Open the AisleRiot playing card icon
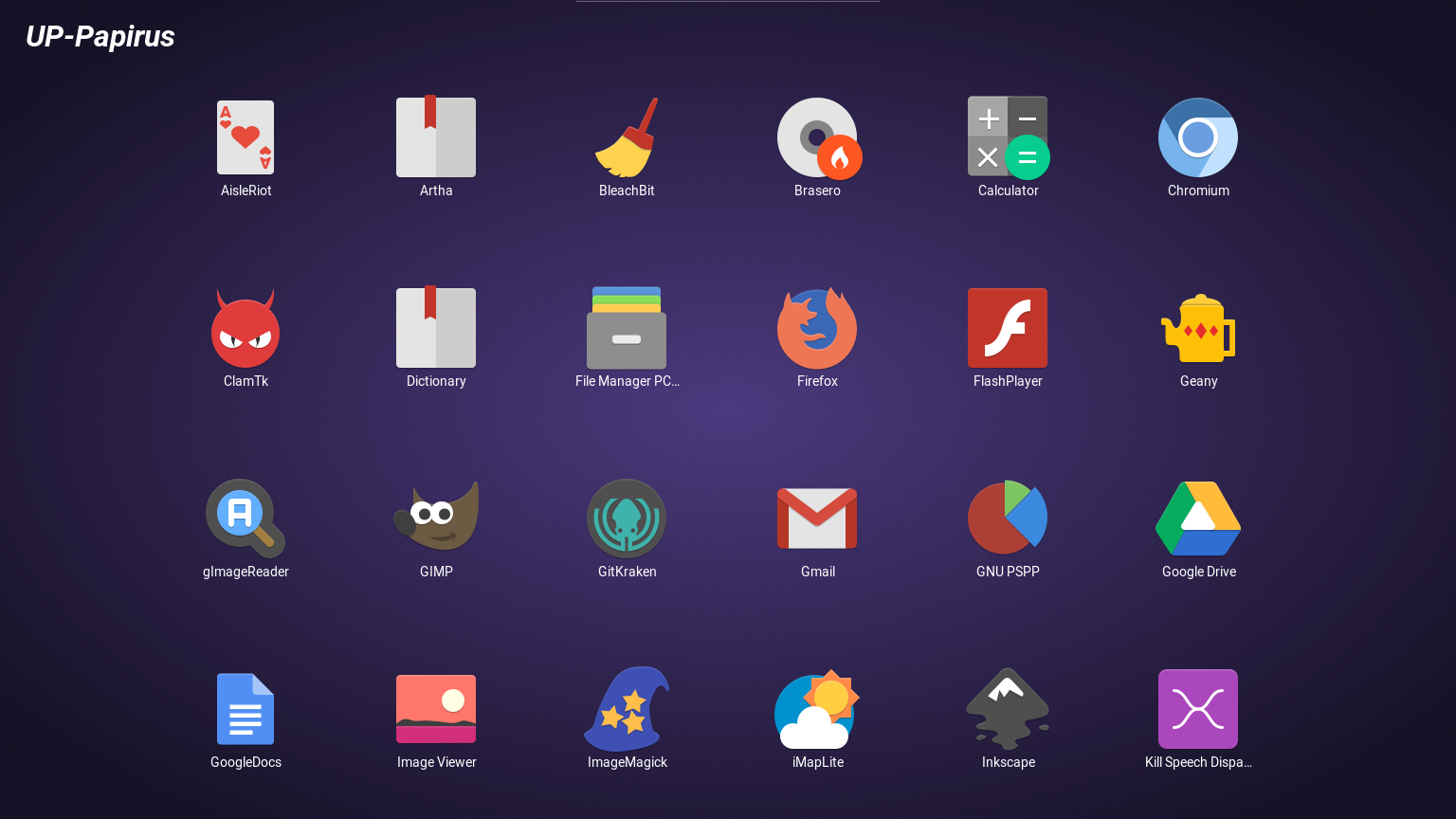1456x819 pixels. click(246, 137)
